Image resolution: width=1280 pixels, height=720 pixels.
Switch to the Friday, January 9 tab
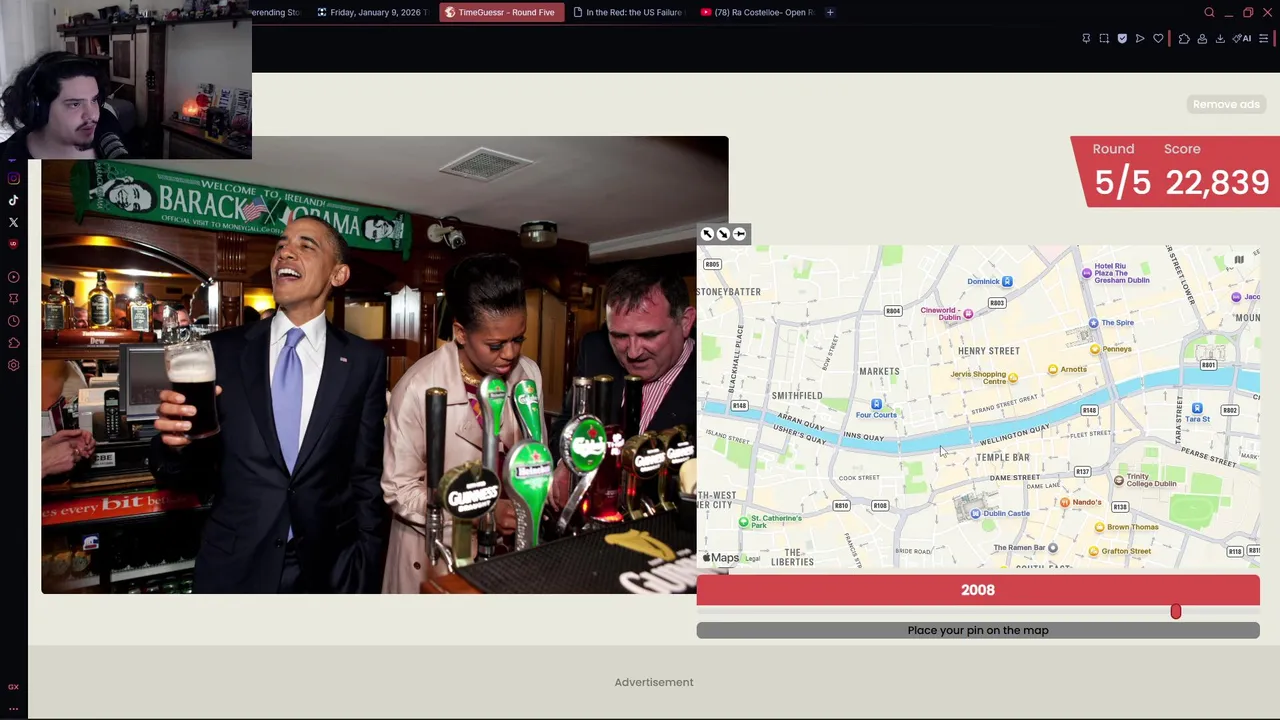point(371,12)
